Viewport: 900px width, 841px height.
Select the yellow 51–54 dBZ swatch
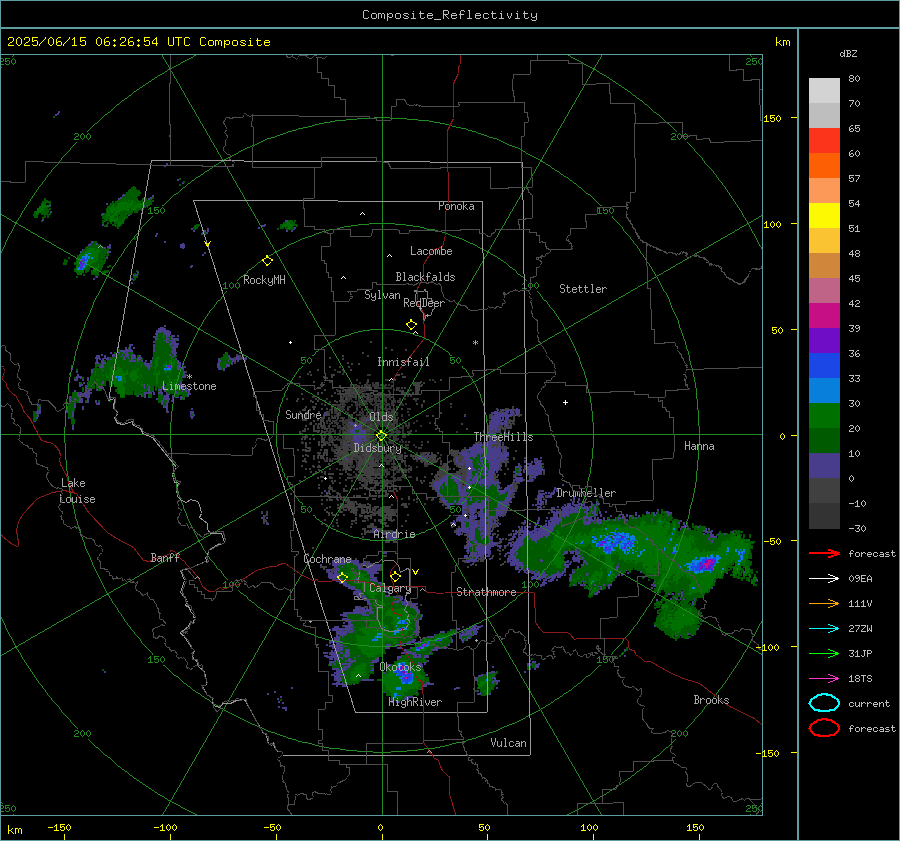click(824, 216)
